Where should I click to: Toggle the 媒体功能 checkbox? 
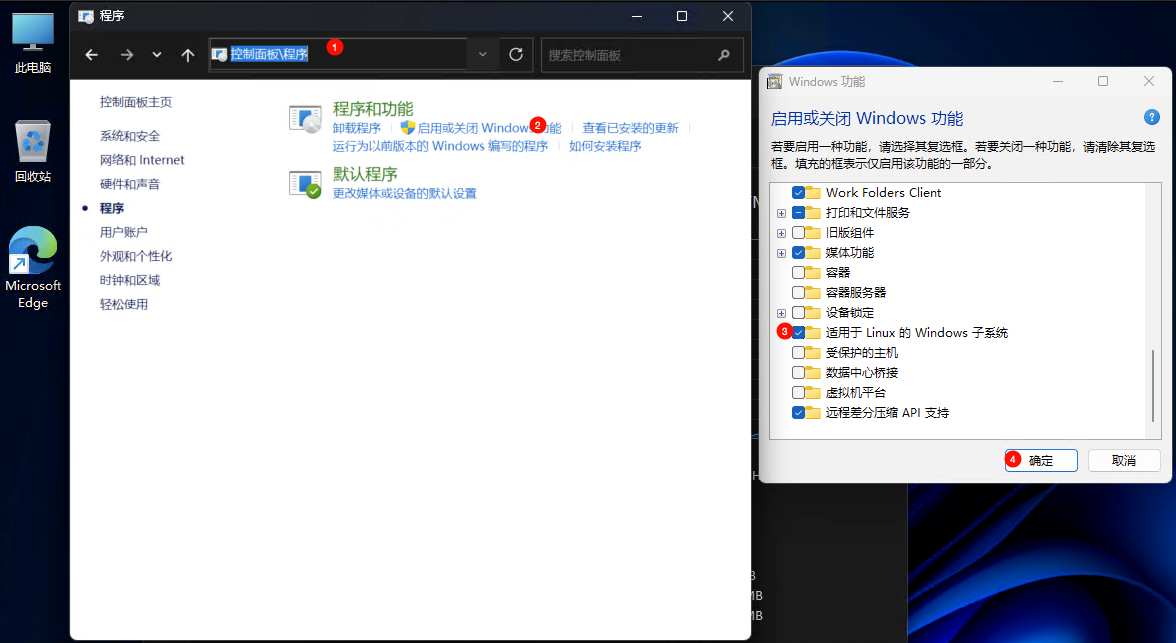799,253
